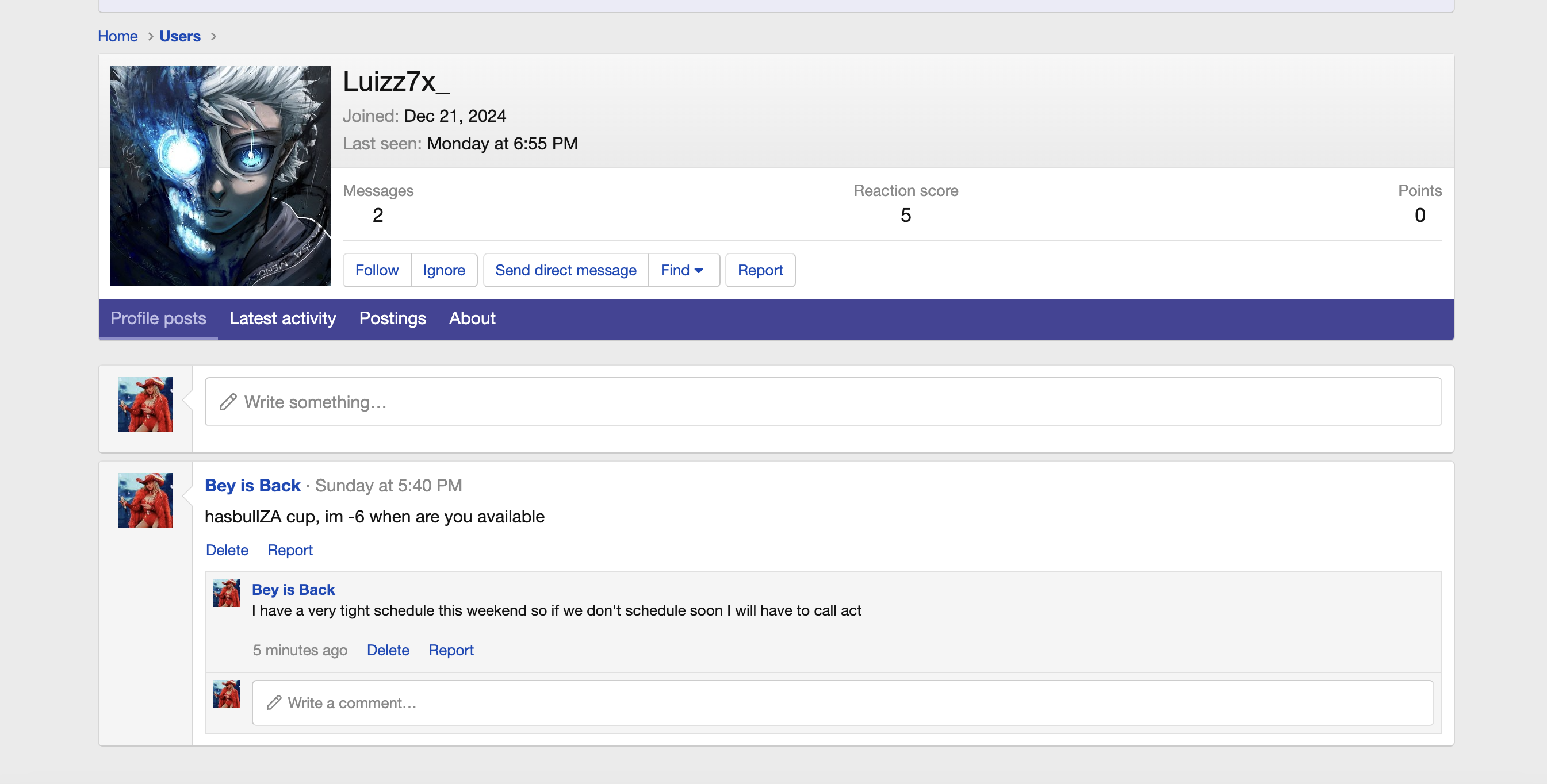Open Users breadcrumb link
1547x784 pixels.
(179, 36)
